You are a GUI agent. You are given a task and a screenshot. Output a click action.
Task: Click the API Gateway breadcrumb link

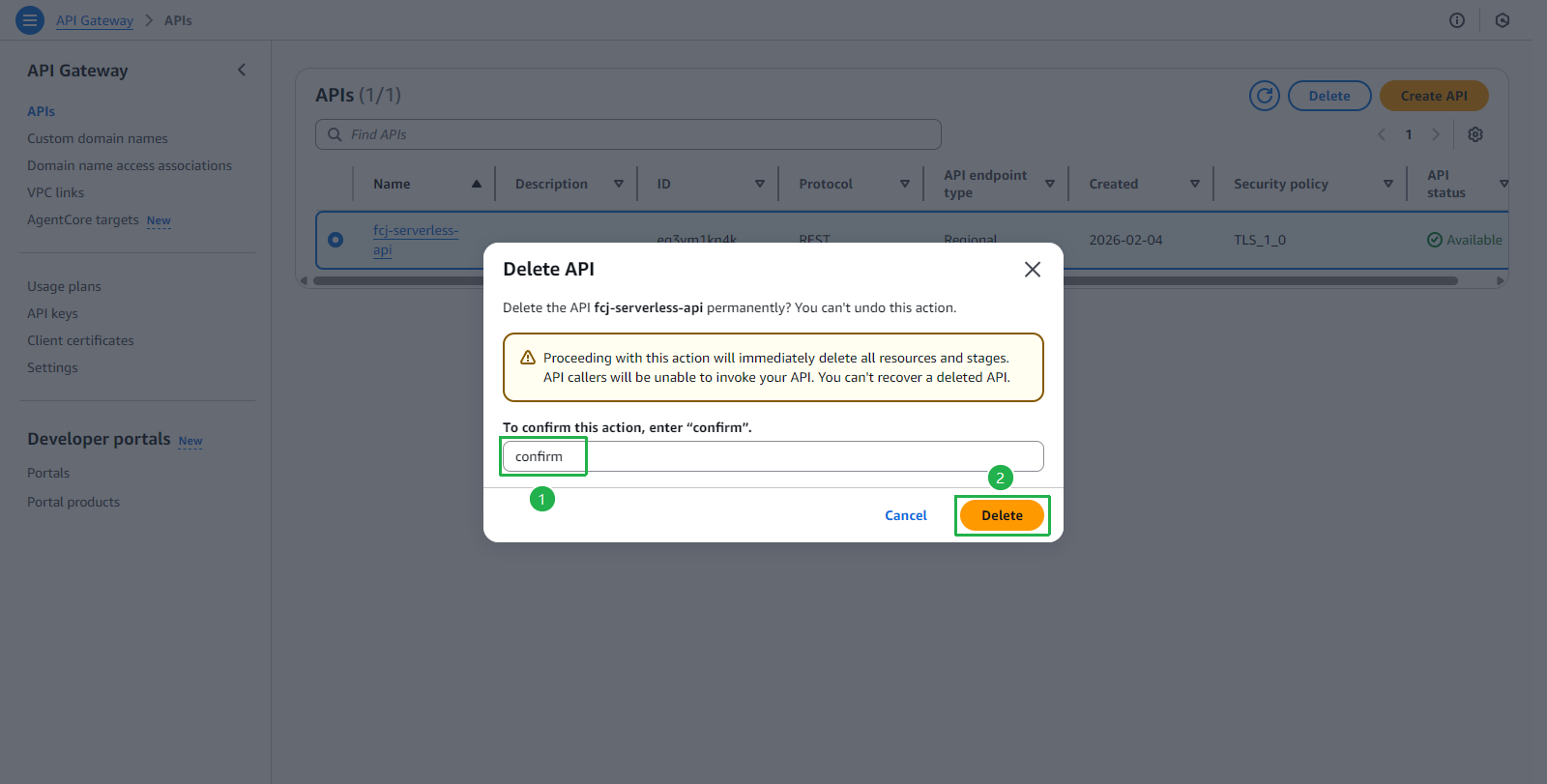pyautogui.click(x=95, y=20)
